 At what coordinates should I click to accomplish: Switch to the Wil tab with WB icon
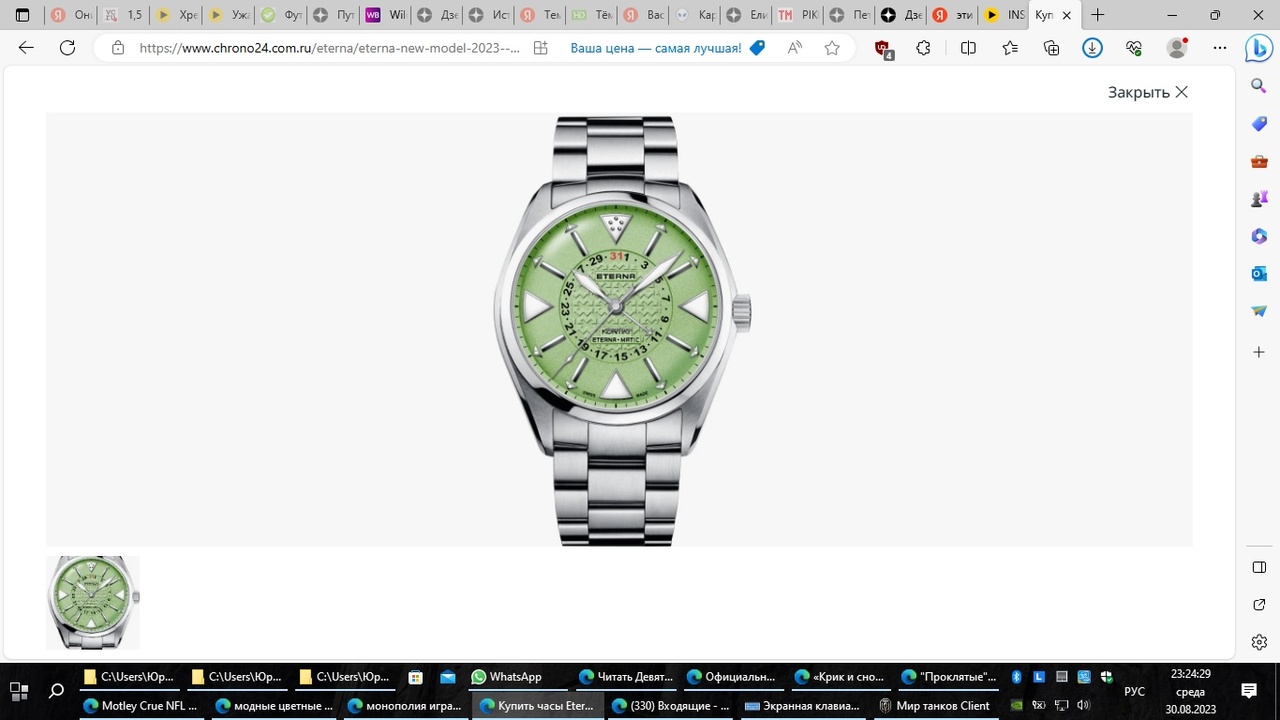click(x=385, y=16)
